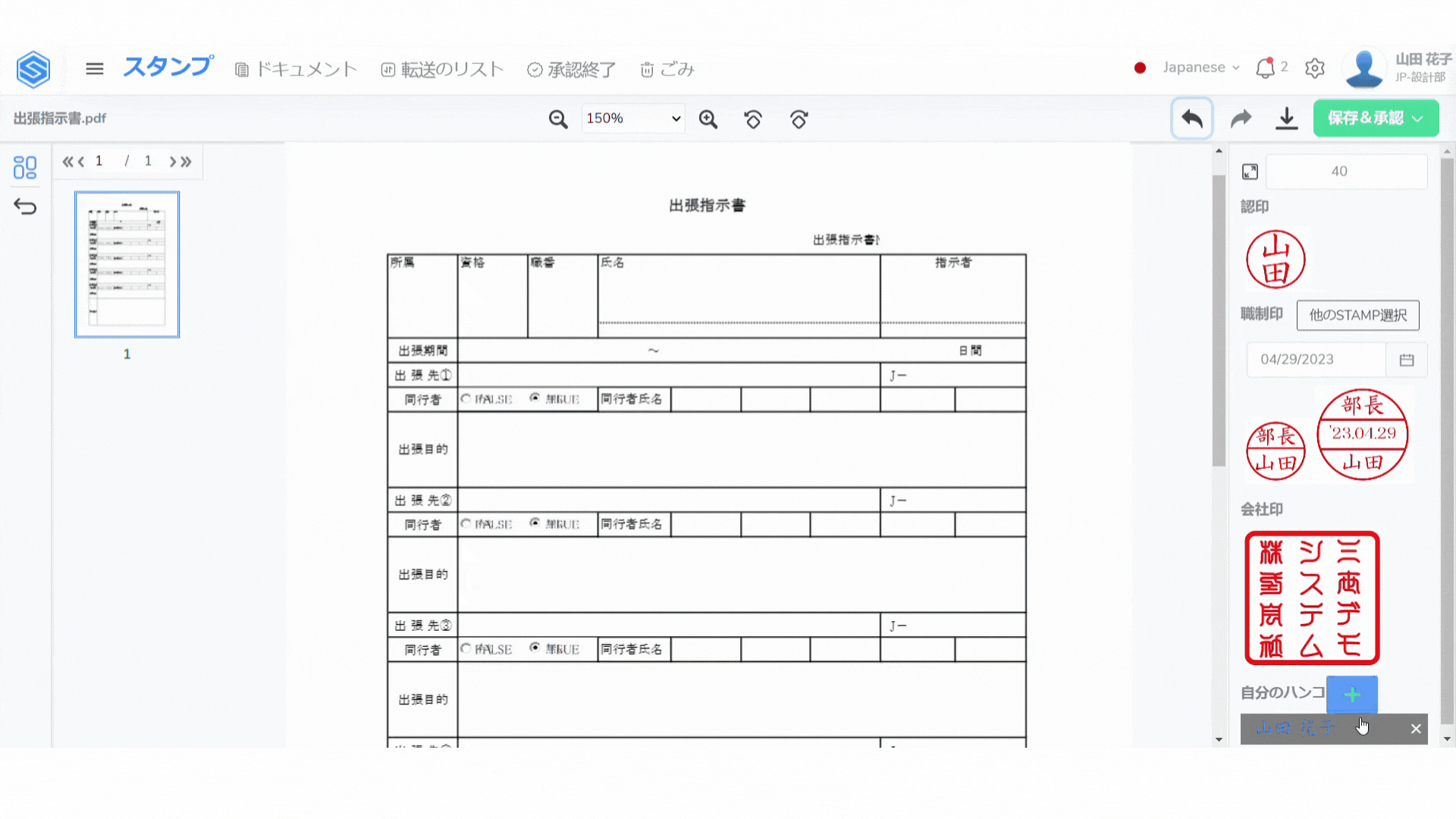Select the FALSE radio for 出張先③ 同行者
This screenshot has height=819, width=1456.
pos(466,648)
